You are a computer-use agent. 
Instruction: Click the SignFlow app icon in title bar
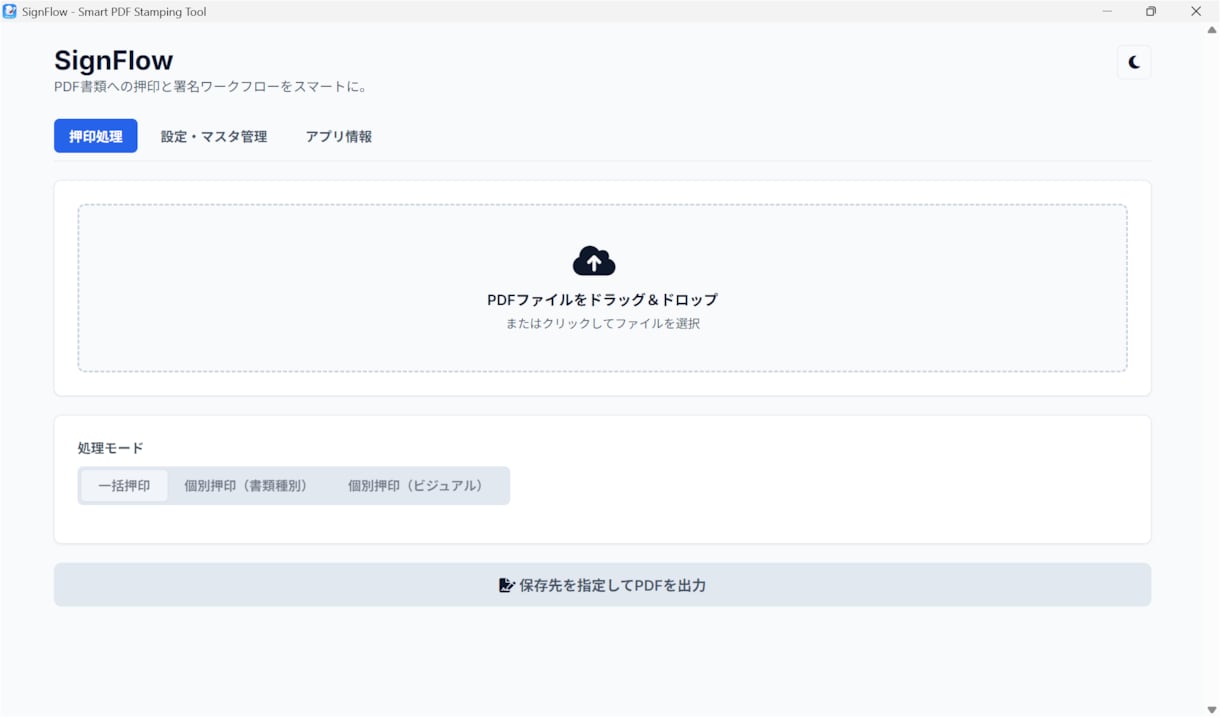tap(10, 11)
